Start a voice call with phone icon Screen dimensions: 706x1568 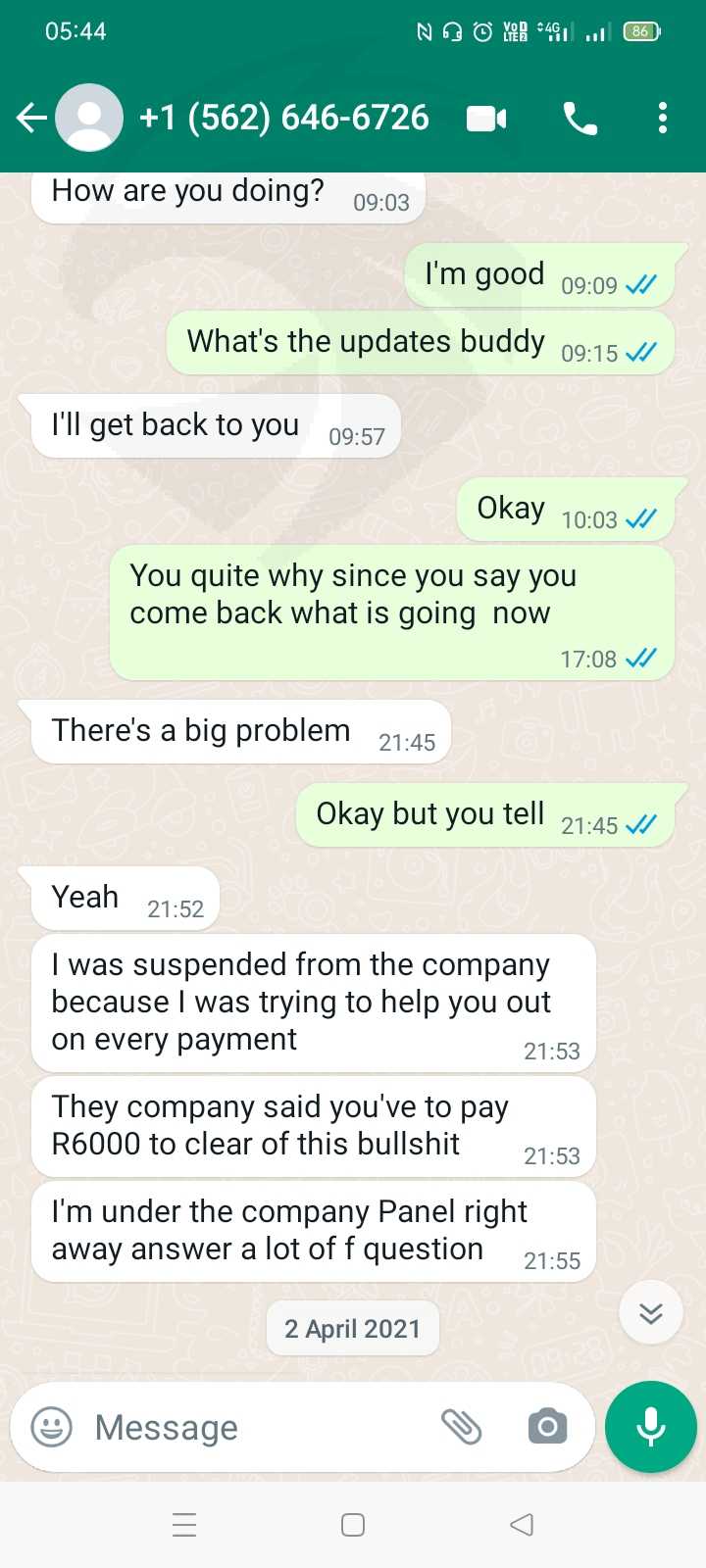580,119
